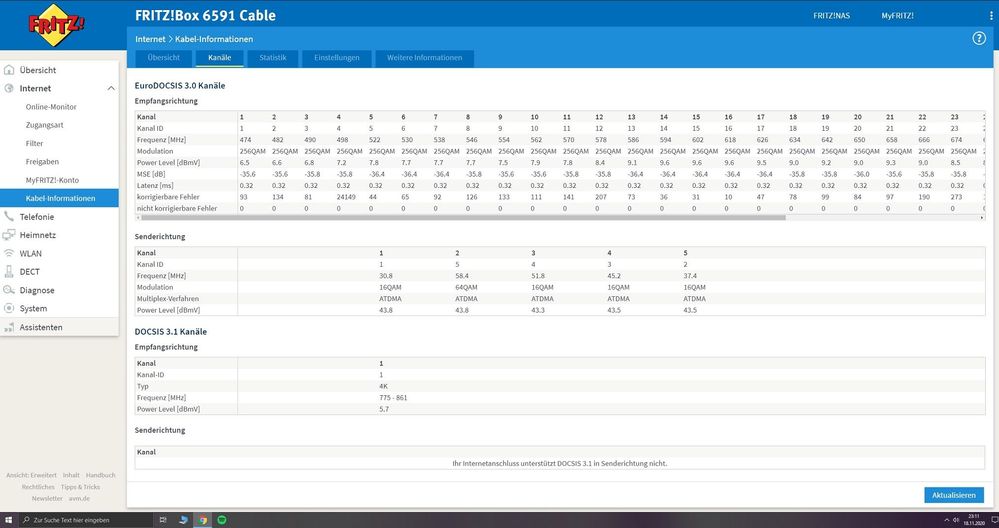This screenshot has height=528, width=999.
Task: Open the Chrome taskbar icon
Action: tap(203, 520)
